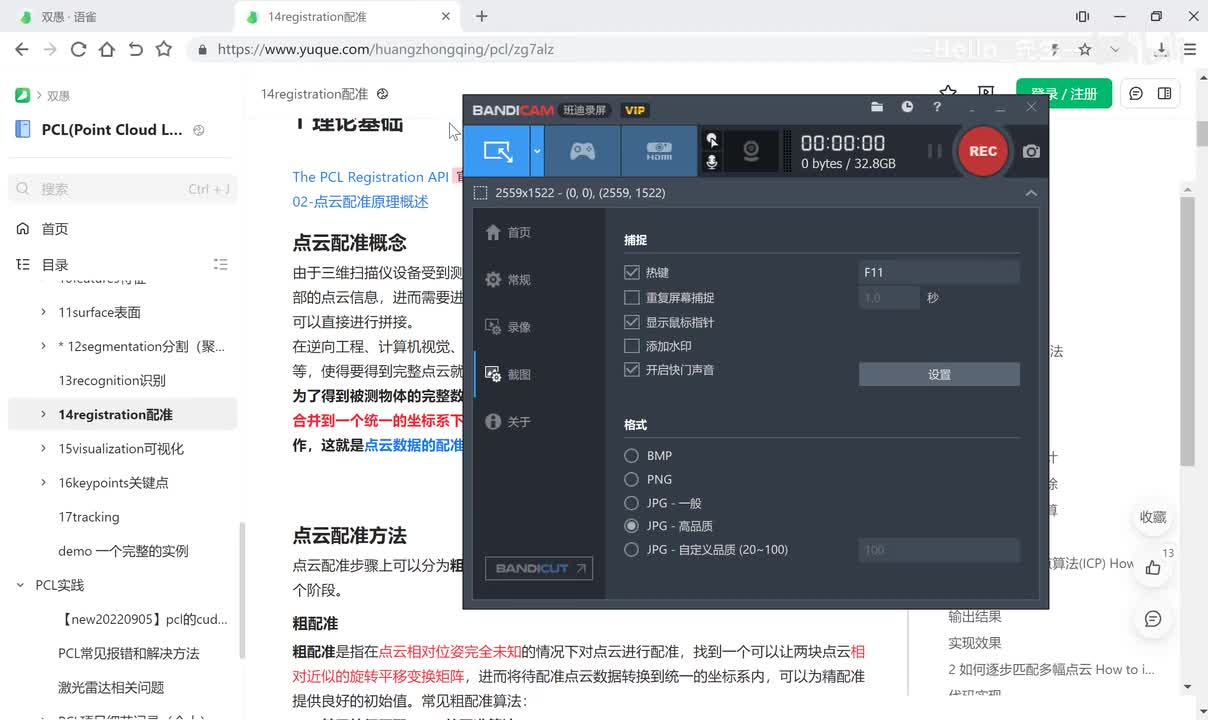Collapse the Bandicam capture area bar

pyautogui.click(x=1031, y=193)
